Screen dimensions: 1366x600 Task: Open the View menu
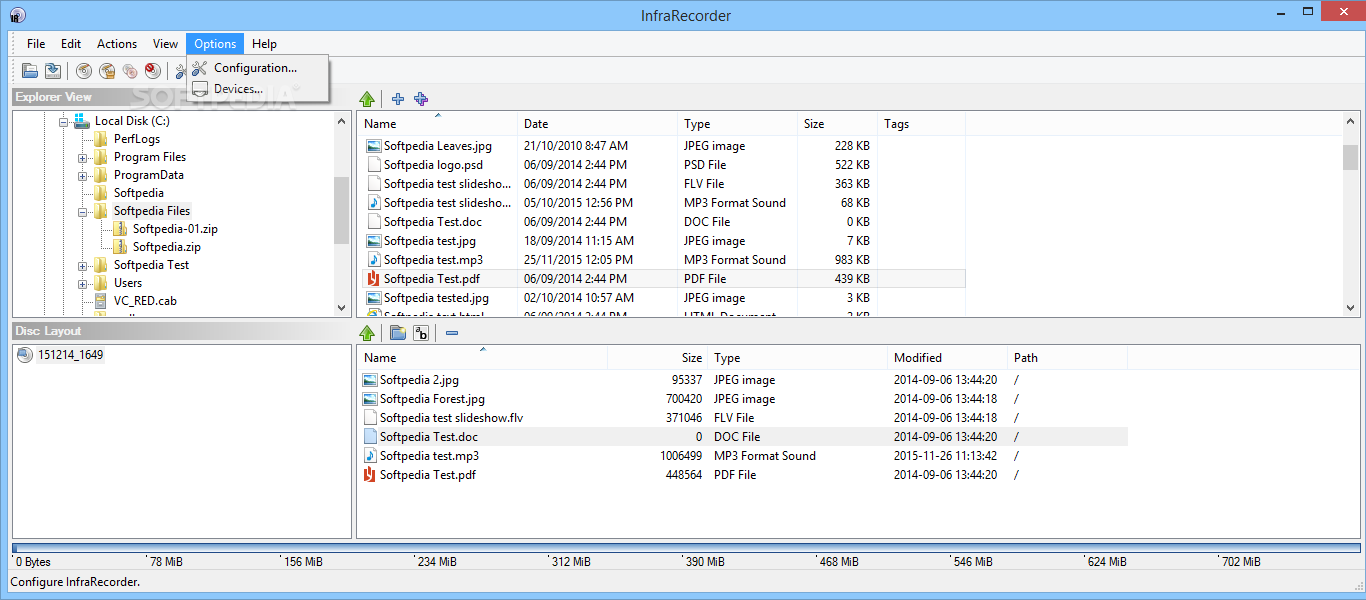click(x=165, y=43)
